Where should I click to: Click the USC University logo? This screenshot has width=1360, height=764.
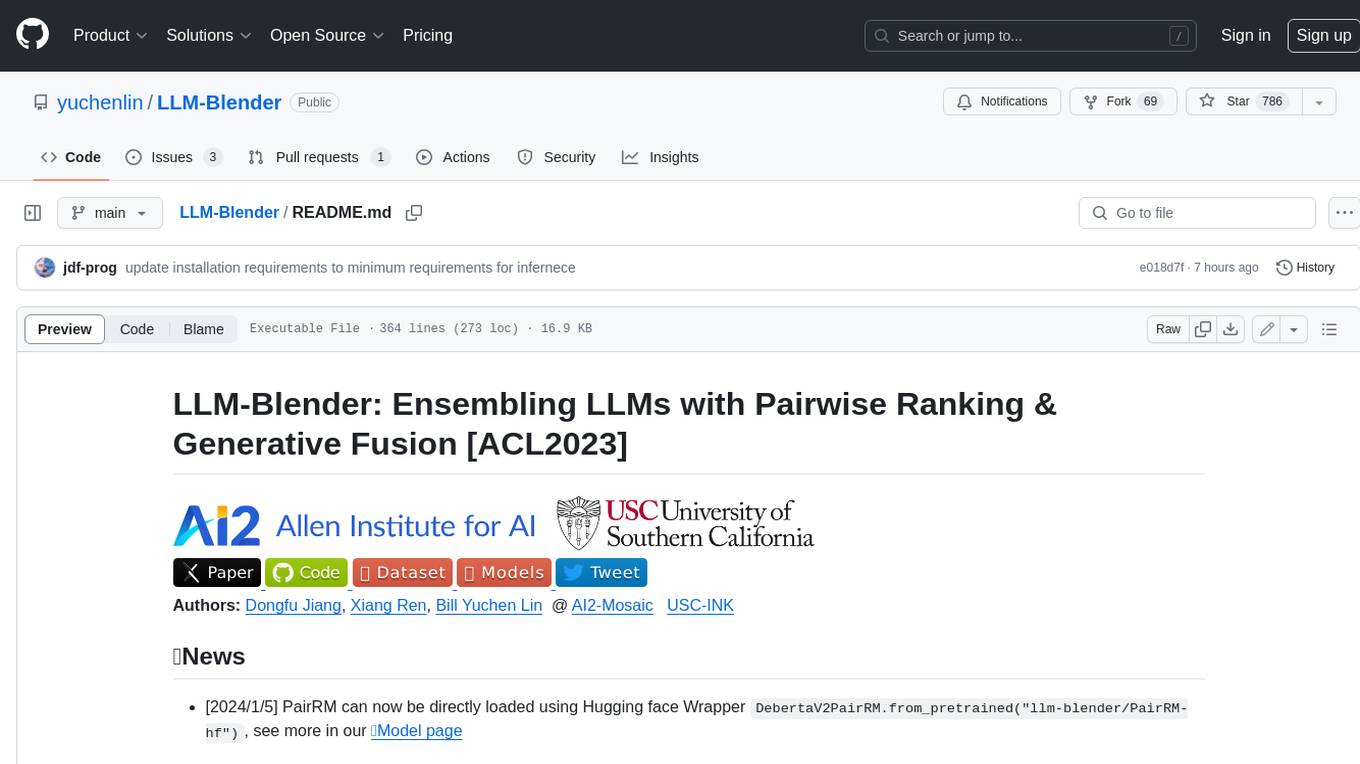pyautogui.click(x=685, y=525)
